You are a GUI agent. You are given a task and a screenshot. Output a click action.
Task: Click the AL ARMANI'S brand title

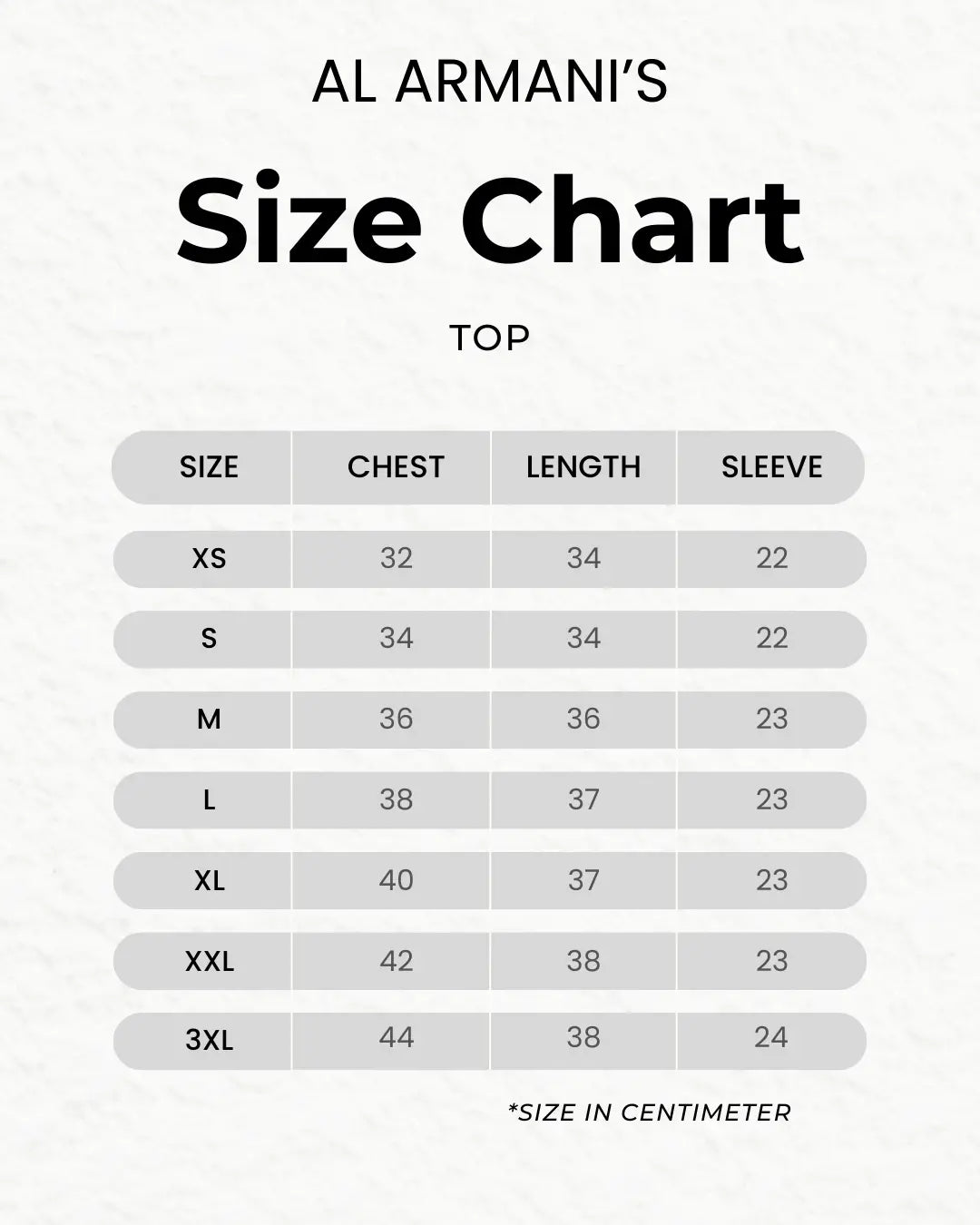pos(490,82)
